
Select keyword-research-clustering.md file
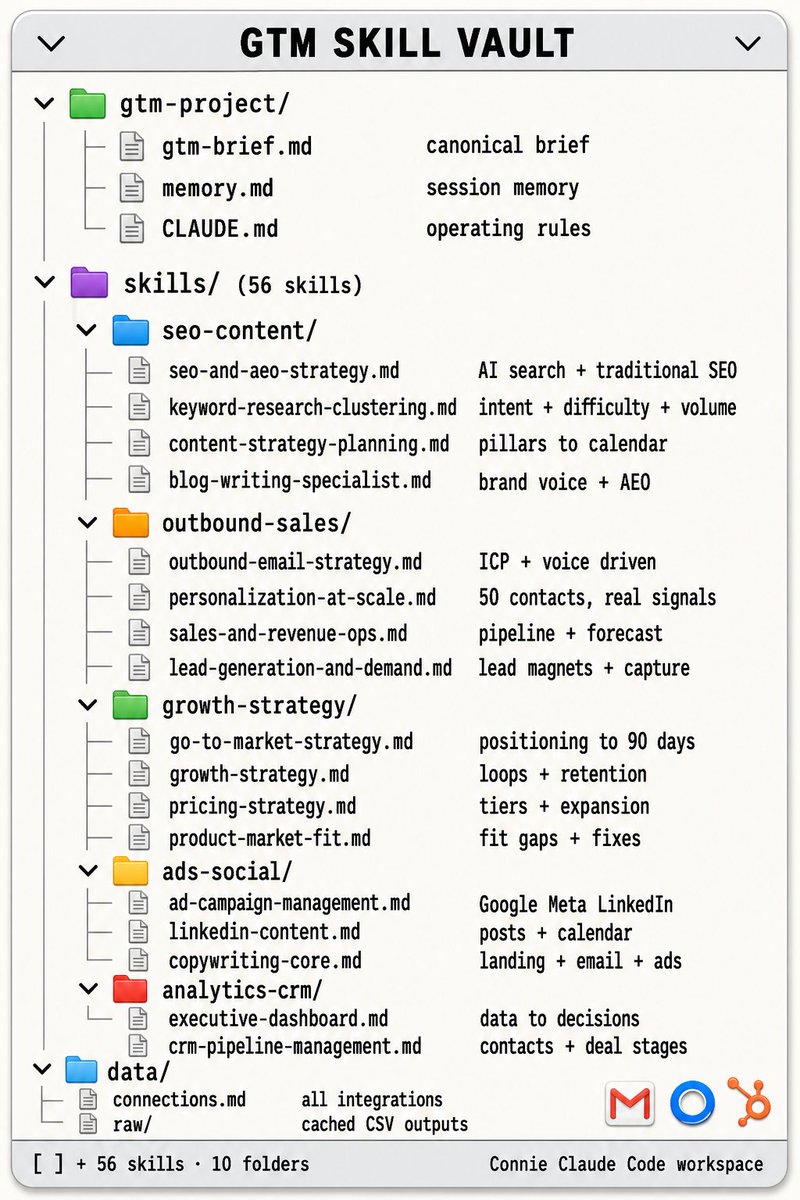(312, 407)
